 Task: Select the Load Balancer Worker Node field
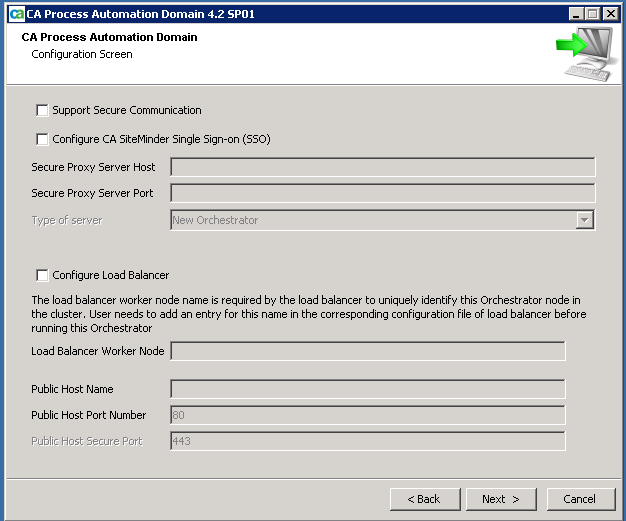coord(367,351)
